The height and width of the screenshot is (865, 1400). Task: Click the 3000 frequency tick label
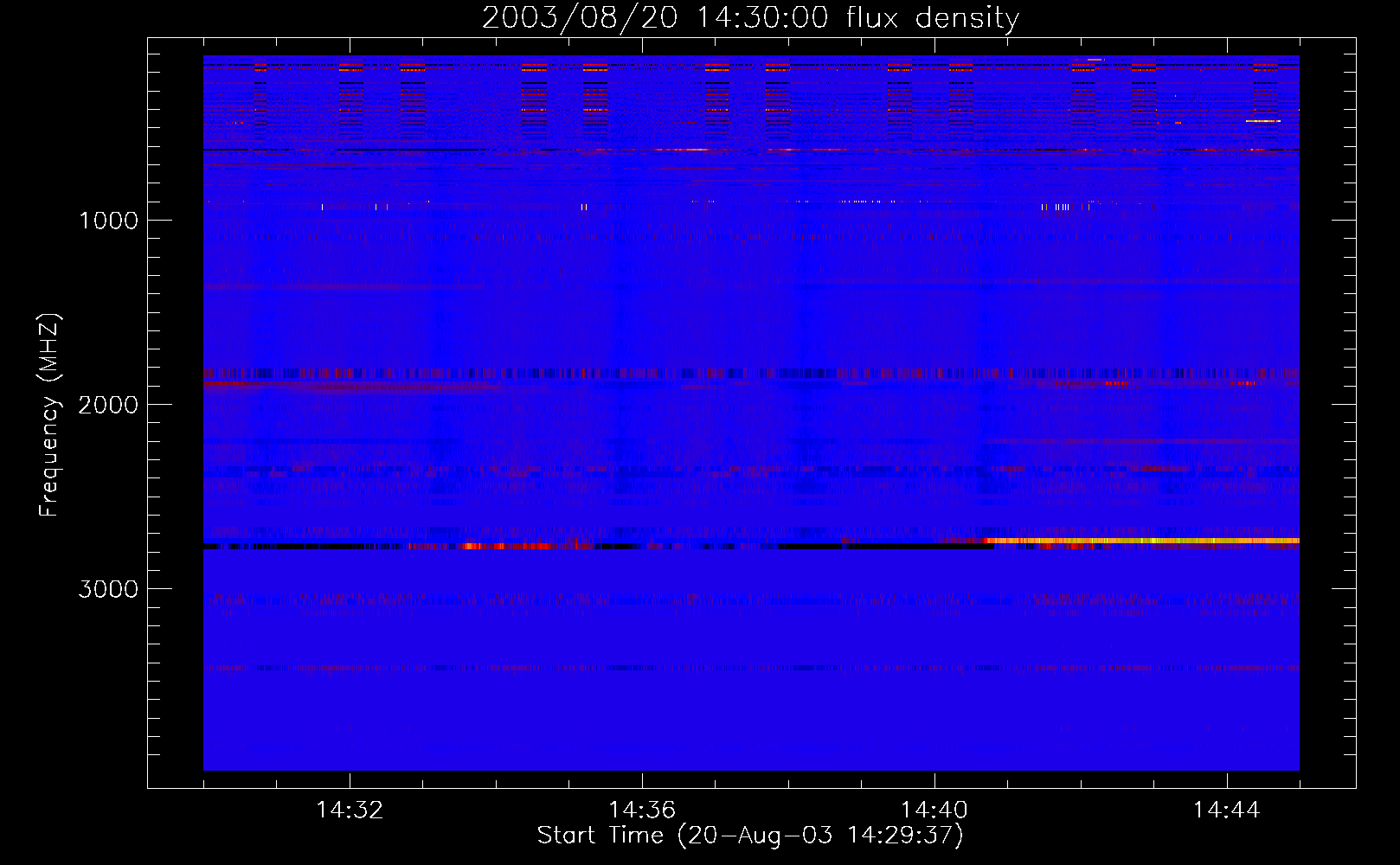(x=109, y=589)
